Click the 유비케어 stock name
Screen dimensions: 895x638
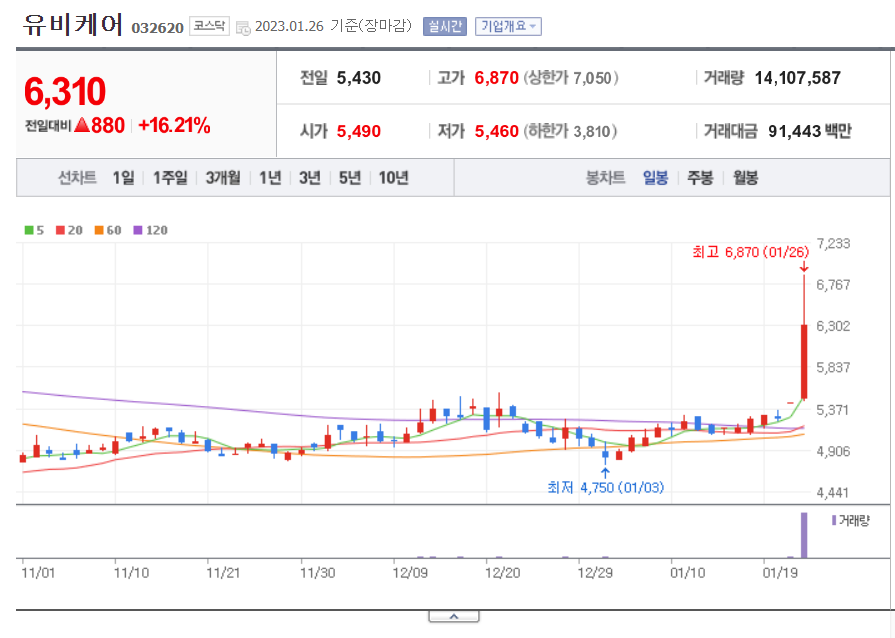(72, 25)
